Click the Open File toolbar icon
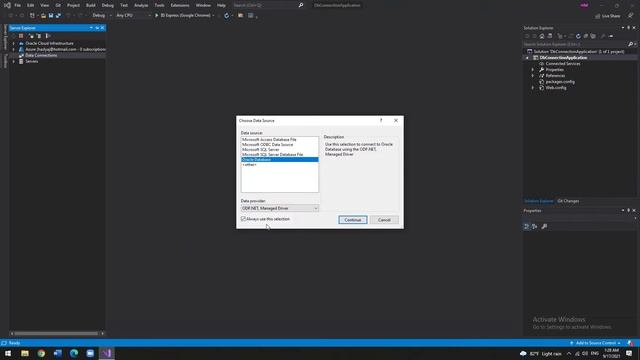Viewport: 640px width, 360px height. (43, 16)
